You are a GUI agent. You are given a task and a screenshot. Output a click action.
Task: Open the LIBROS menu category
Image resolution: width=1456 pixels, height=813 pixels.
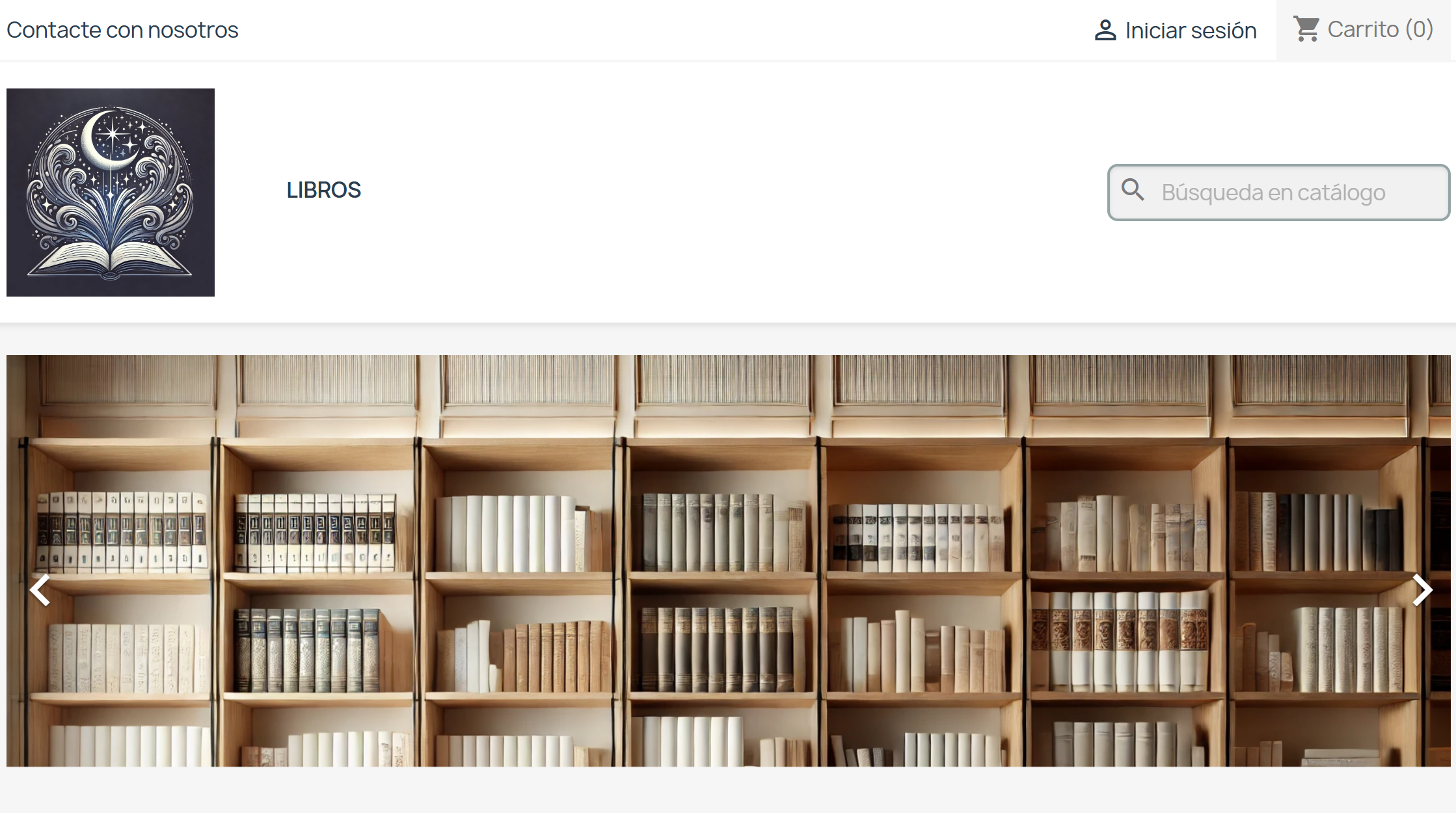coord(323,190)
